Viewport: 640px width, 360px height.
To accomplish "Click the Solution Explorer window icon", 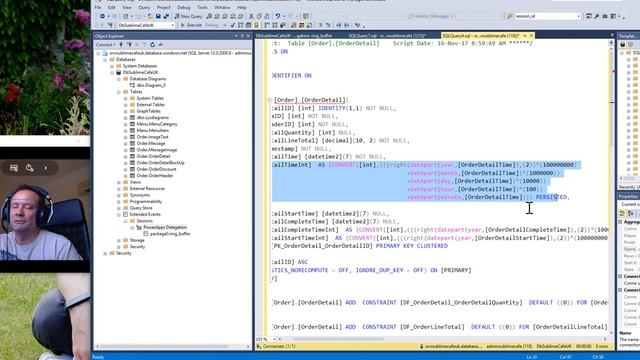I will [589, 16].
